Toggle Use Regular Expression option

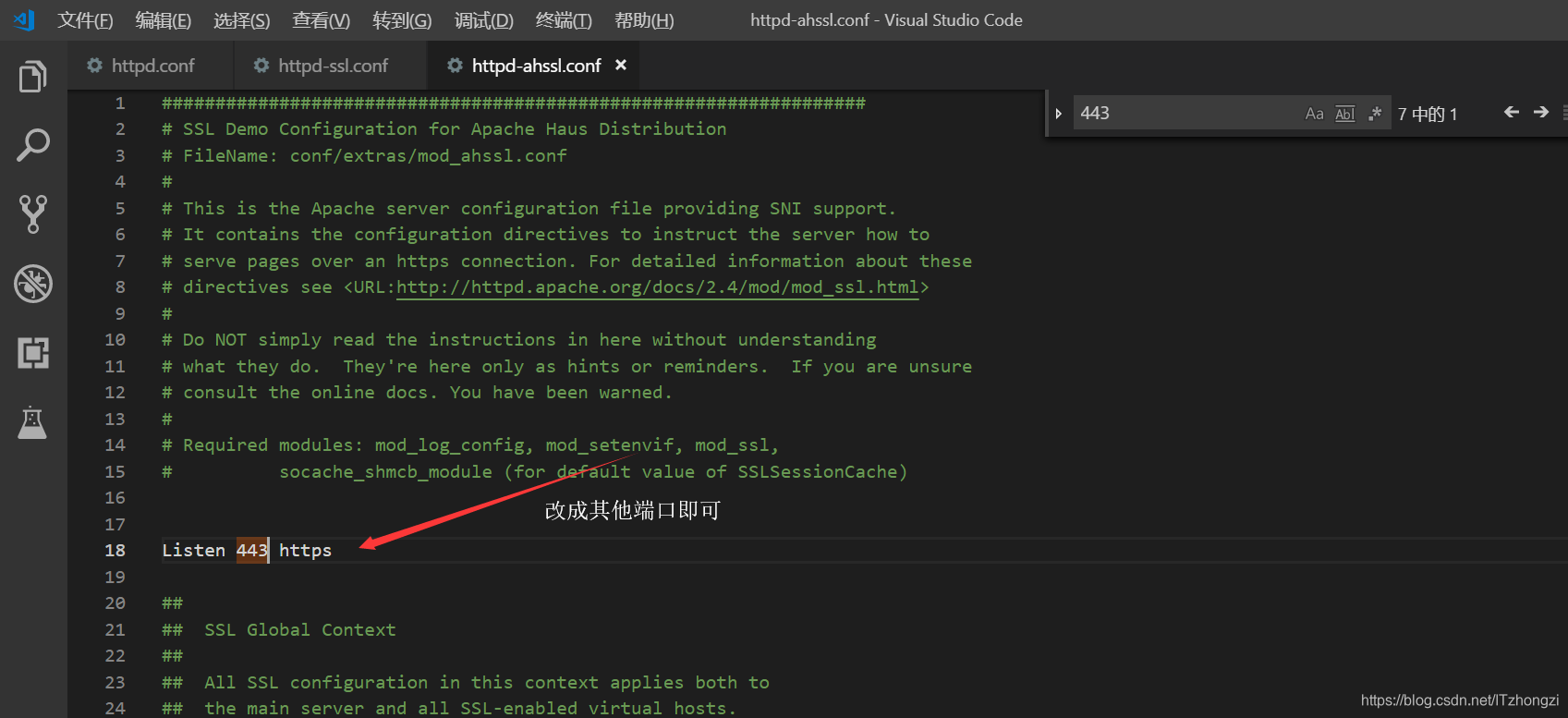pos(1375,114)
